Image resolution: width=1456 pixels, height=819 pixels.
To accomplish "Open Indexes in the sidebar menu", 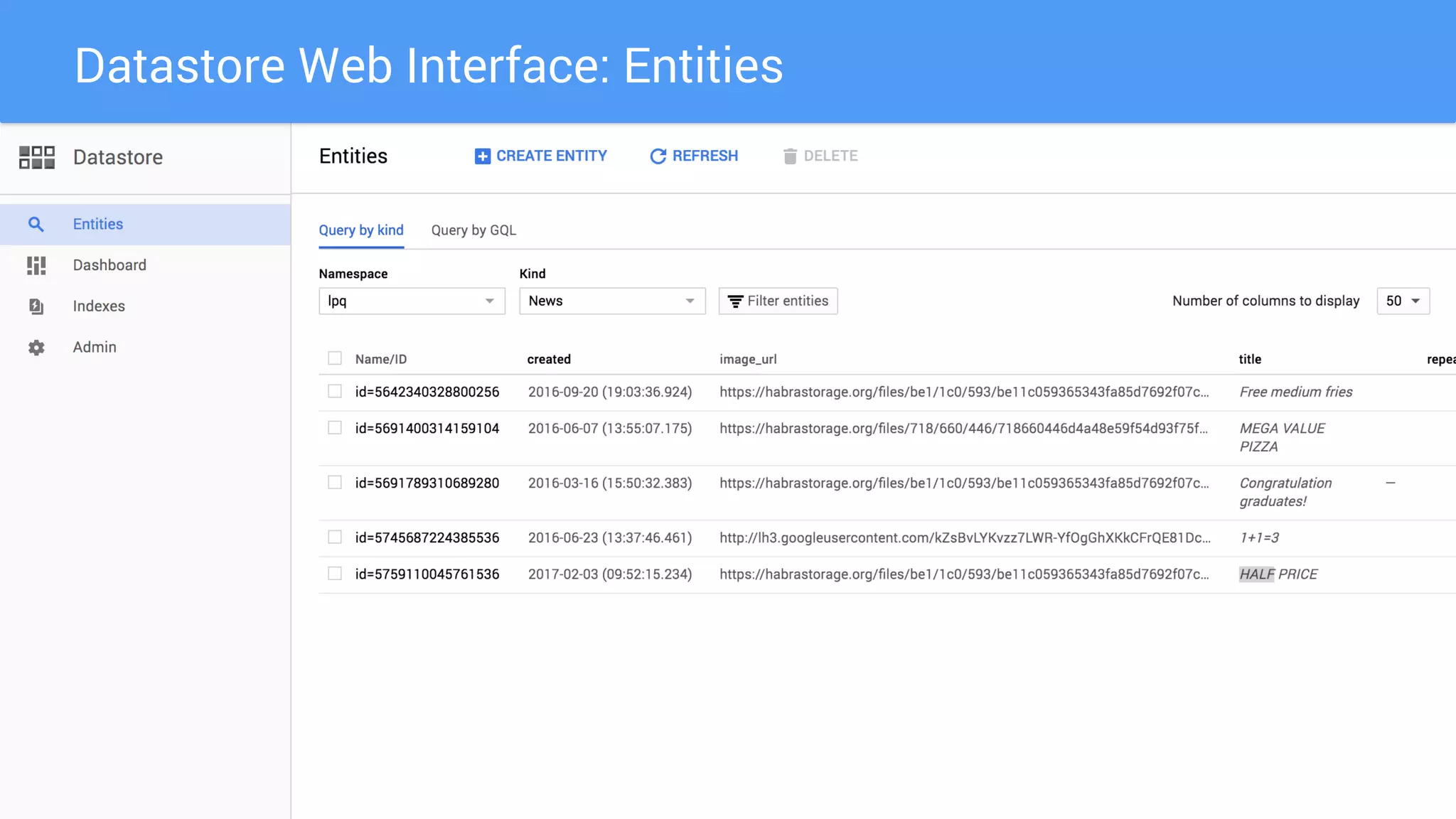I will coord(145,306).
